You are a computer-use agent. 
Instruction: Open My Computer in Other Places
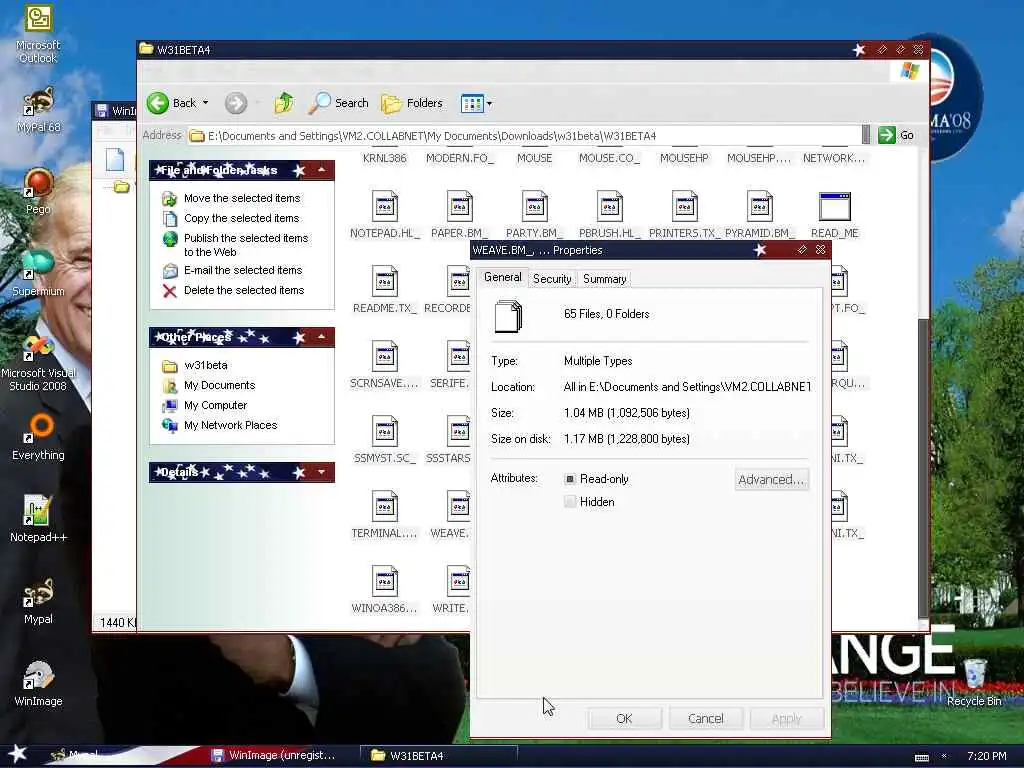[216, 406]
